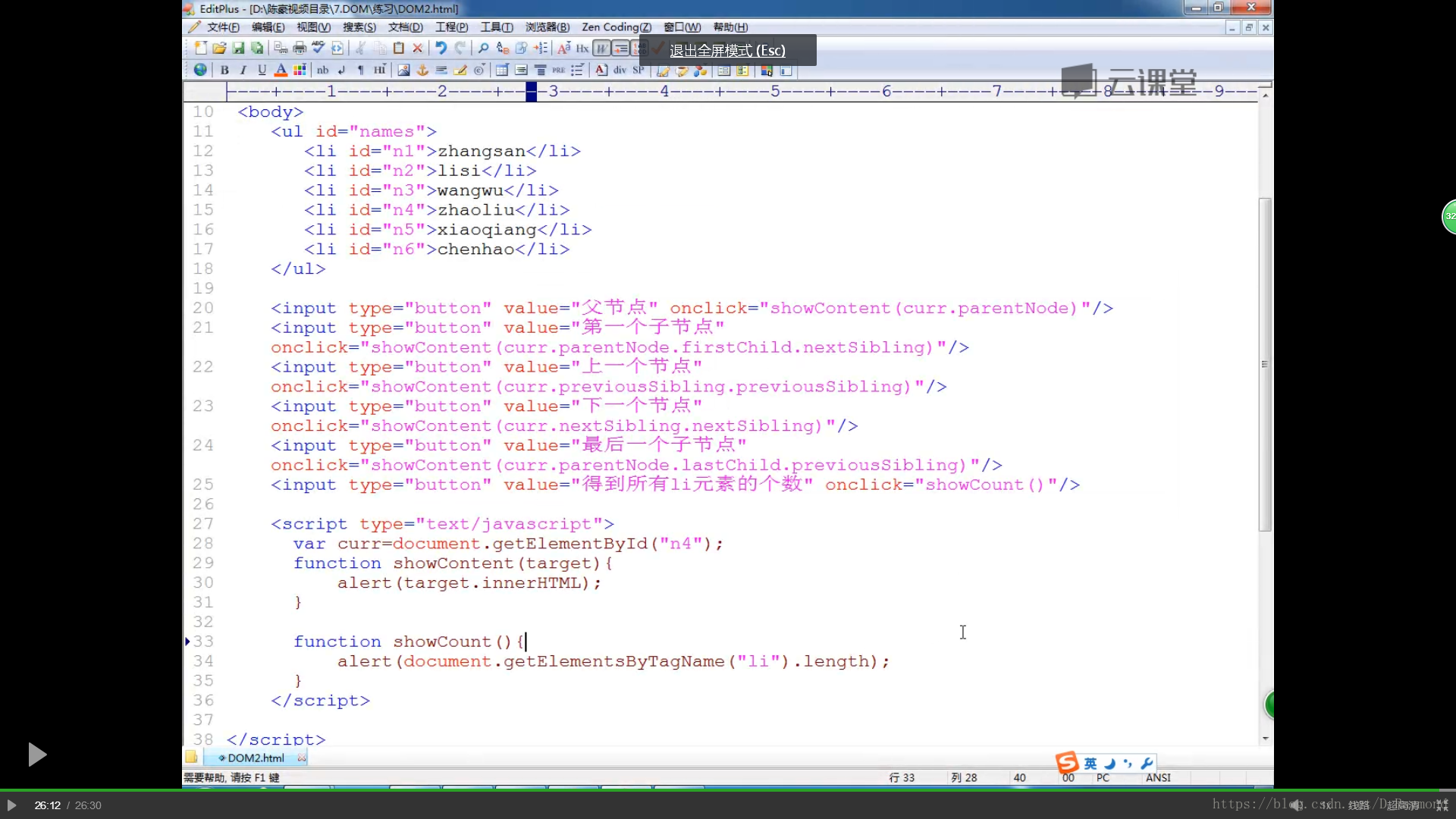Click the Replace A-B icon

click(x=502, y=48)
